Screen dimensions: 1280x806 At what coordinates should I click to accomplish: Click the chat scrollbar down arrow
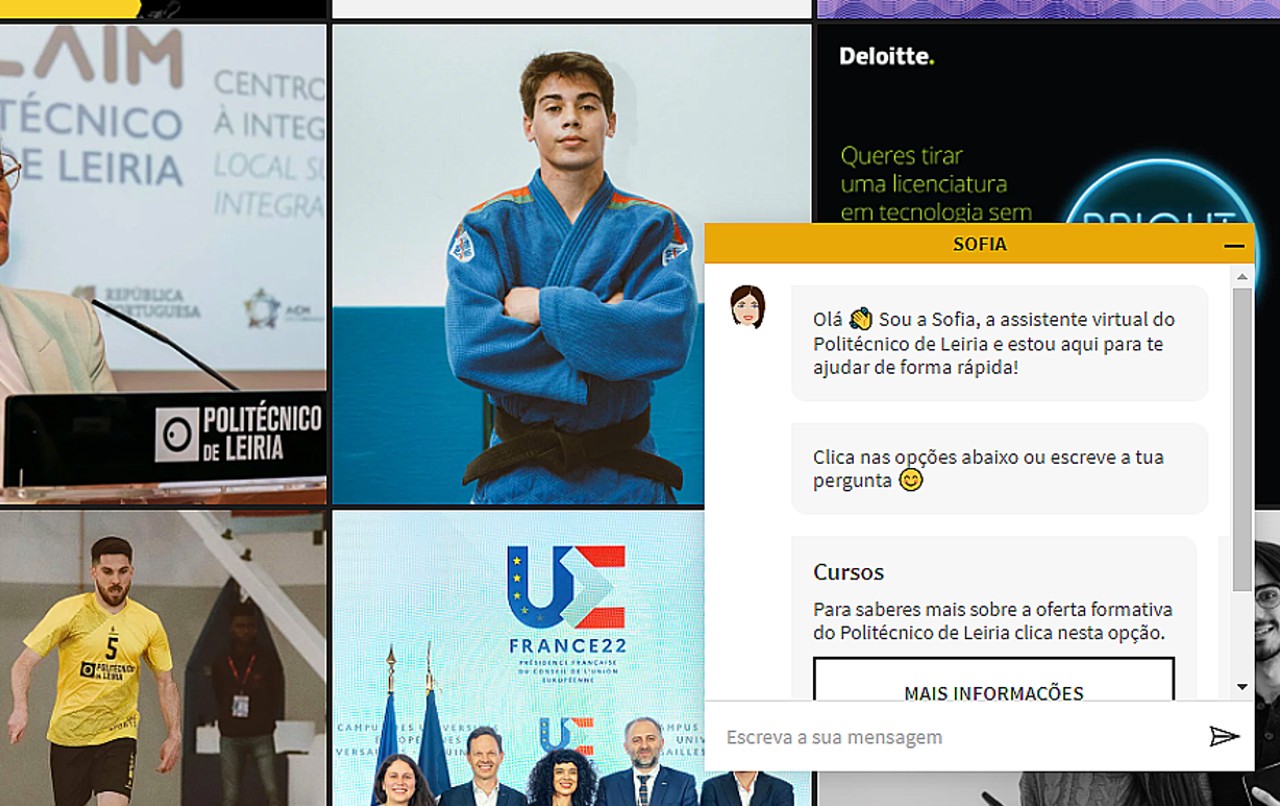(x=1242, y=687)
